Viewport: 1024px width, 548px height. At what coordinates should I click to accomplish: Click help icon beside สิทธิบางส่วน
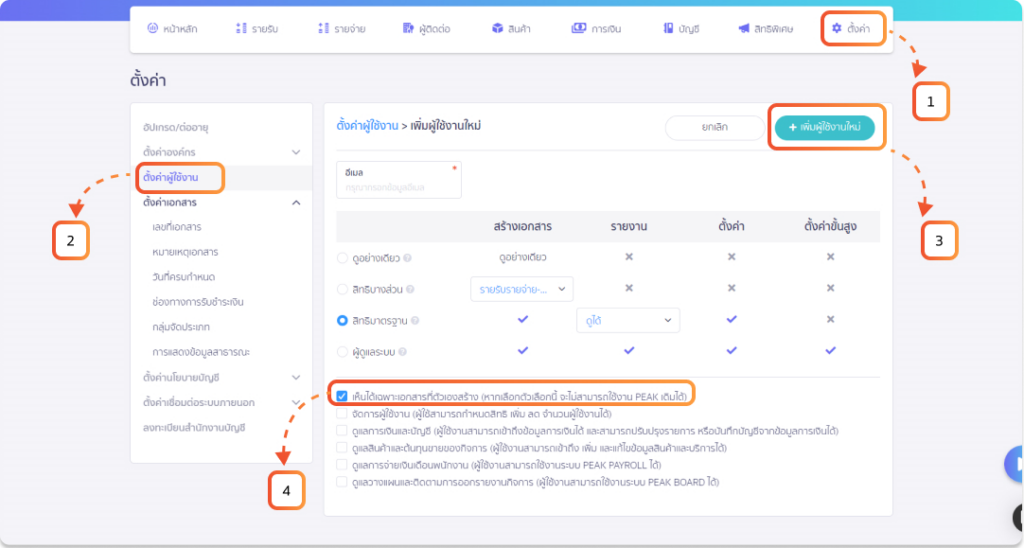(x=408, y=289)
